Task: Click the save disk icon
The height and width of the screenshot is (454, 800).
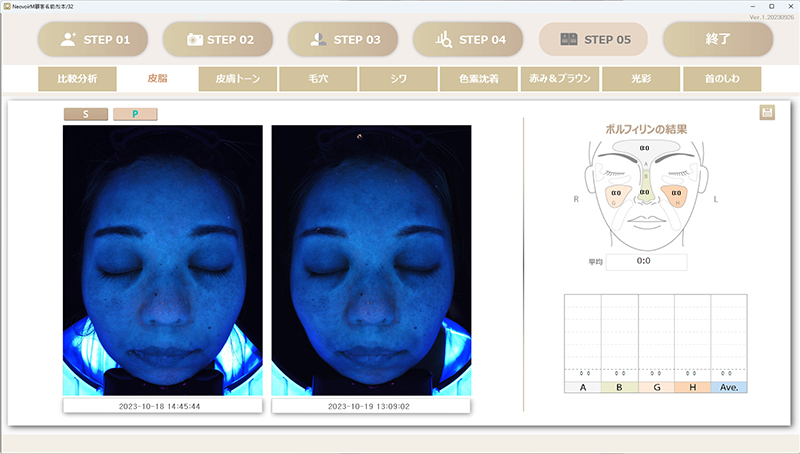Action: [x=767, y=113]
